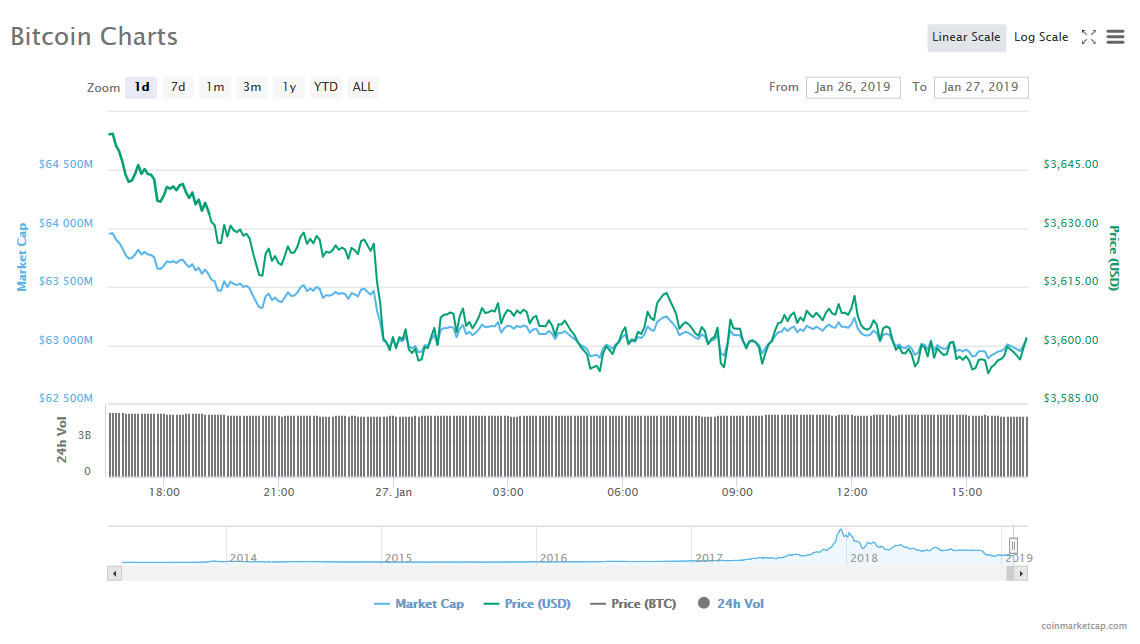Click the Bitcoin Charts heading
The image size is (1140, 644).
pyautogui.click(x=94, y=36)
